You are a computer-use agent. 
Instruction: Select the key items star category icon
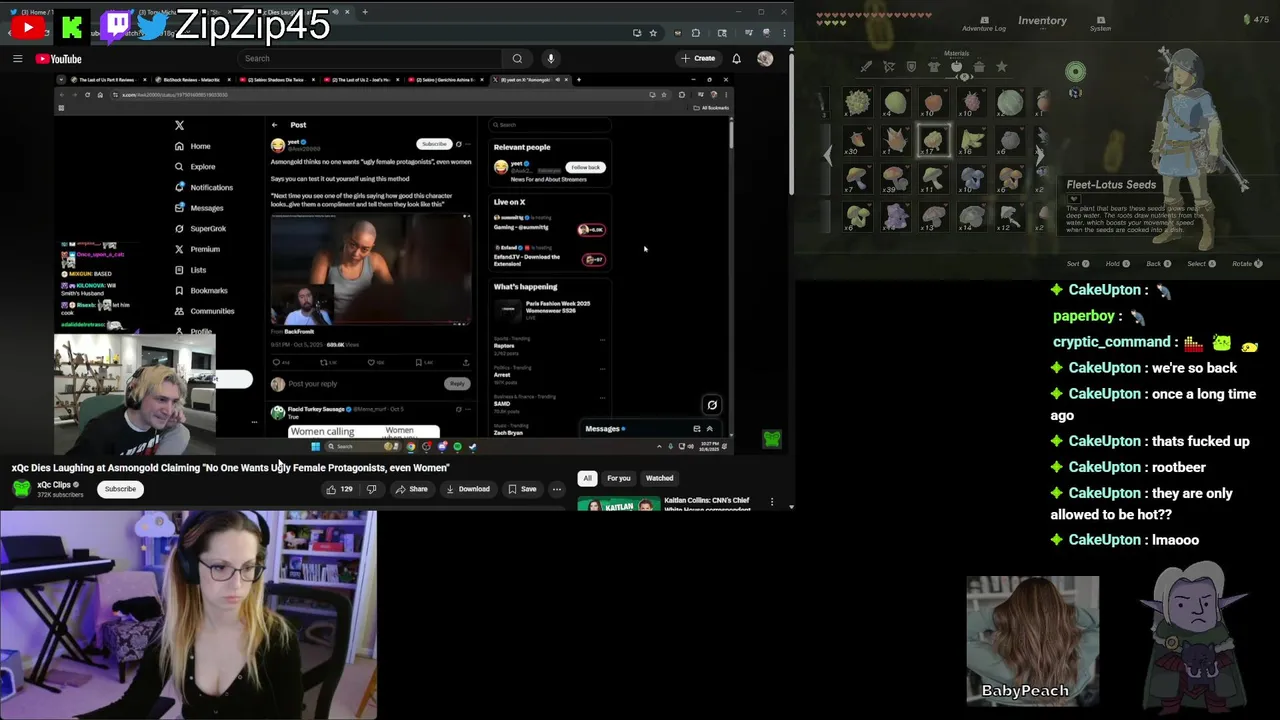(x=1002, y=67)
